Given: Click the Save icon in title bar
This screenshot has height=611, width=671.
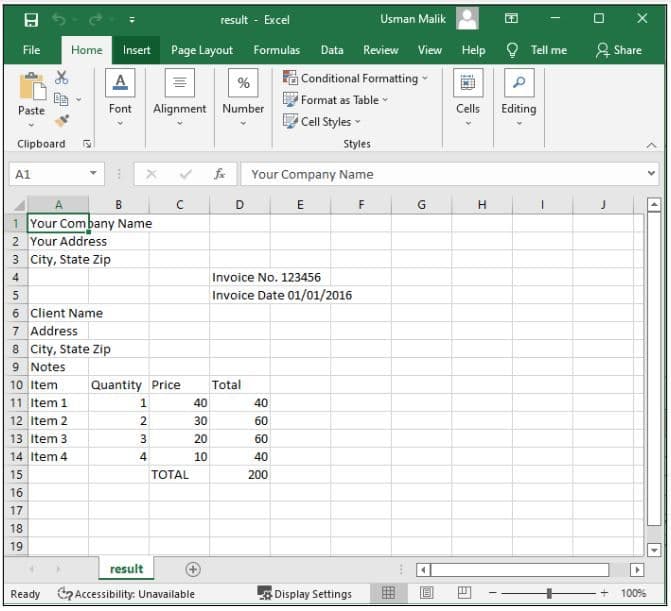Looking at the screenshot, I should pos(31,19).
